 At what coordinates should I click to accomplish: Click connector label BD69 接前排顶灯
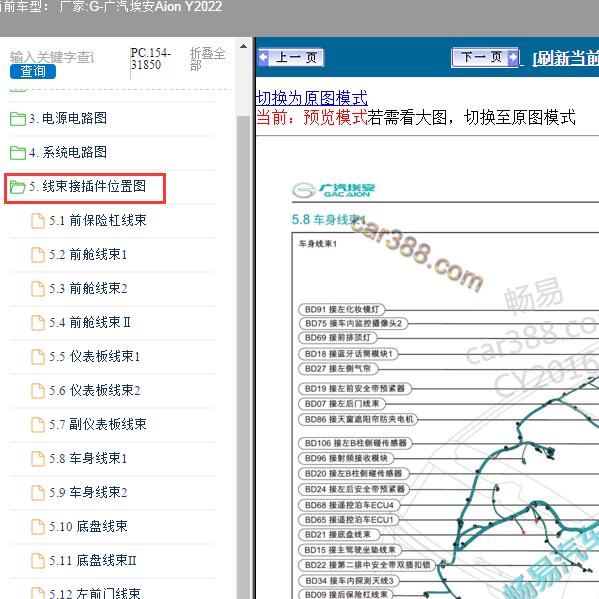pos(338,338)
